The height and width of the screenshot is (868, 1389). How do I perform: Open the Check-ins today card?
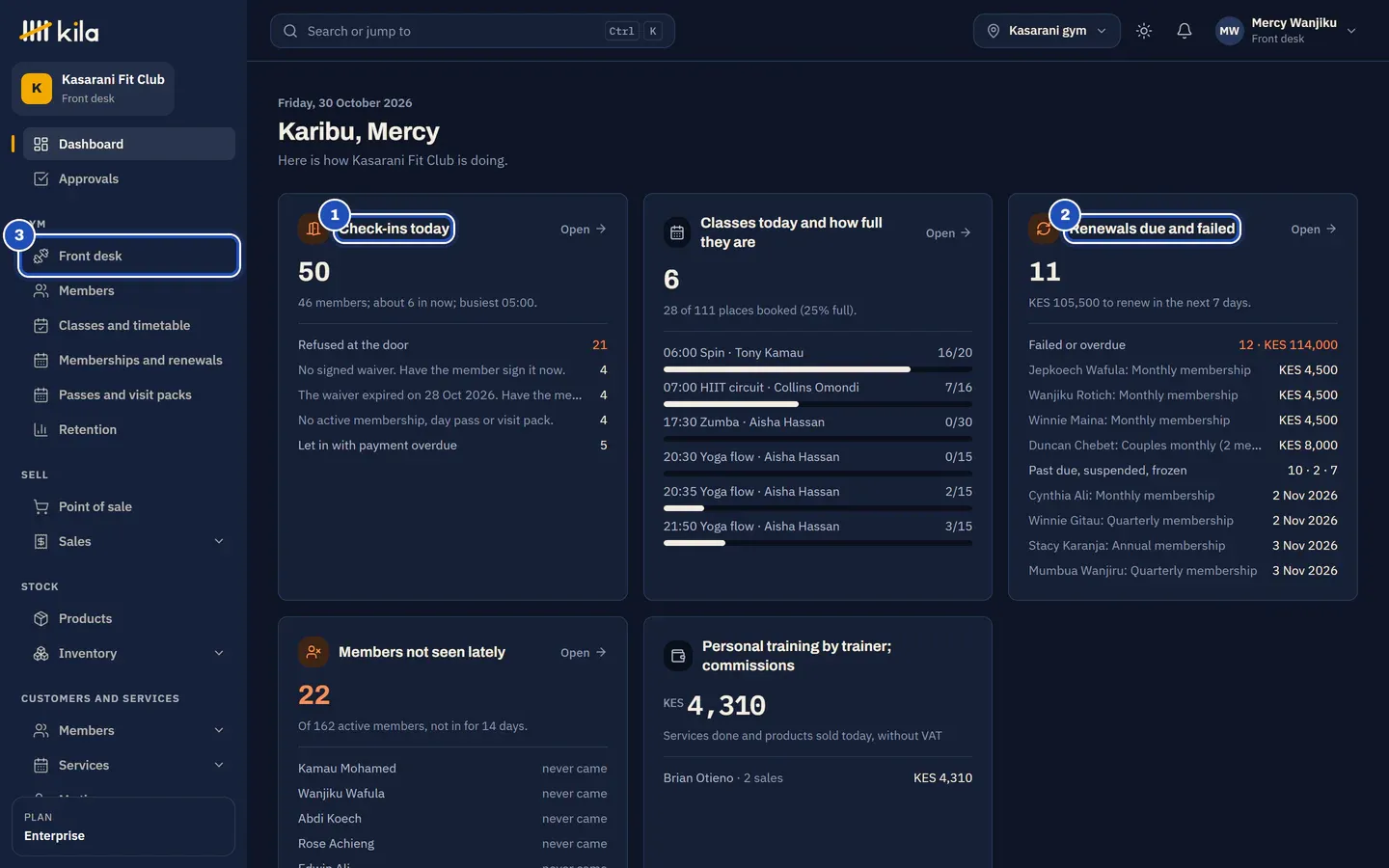click(584, 229)
